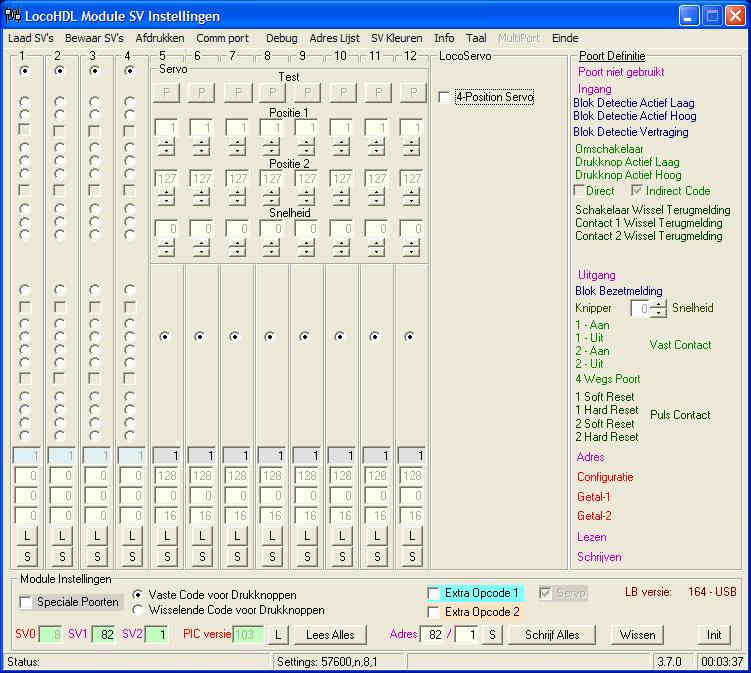Click the Servo test P button for port 5
Viewport: 751px width, 673px height.
click(x=166, y=93)
